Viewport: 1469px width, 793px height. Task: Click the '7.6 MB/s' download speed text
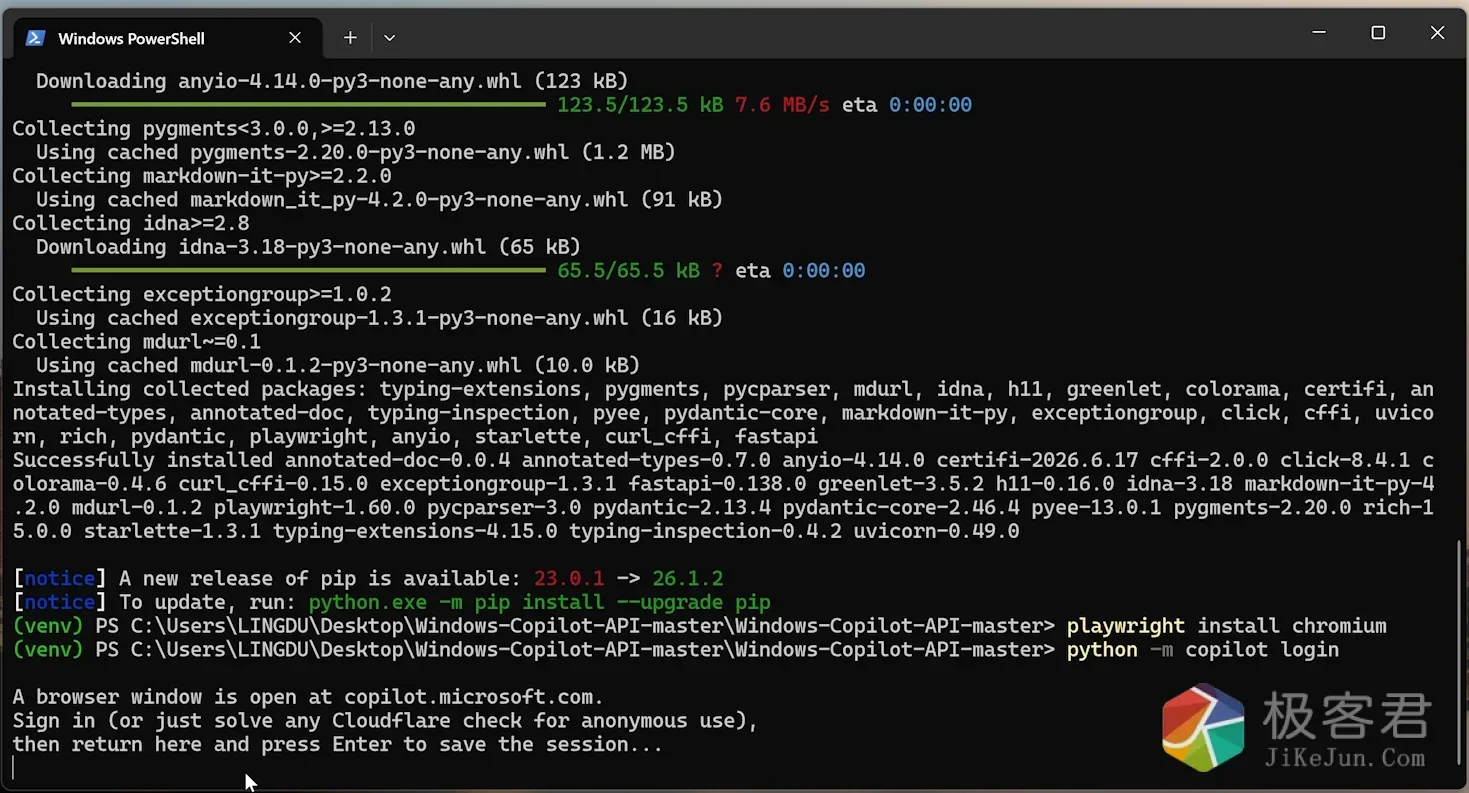click(x=782, y=105)
